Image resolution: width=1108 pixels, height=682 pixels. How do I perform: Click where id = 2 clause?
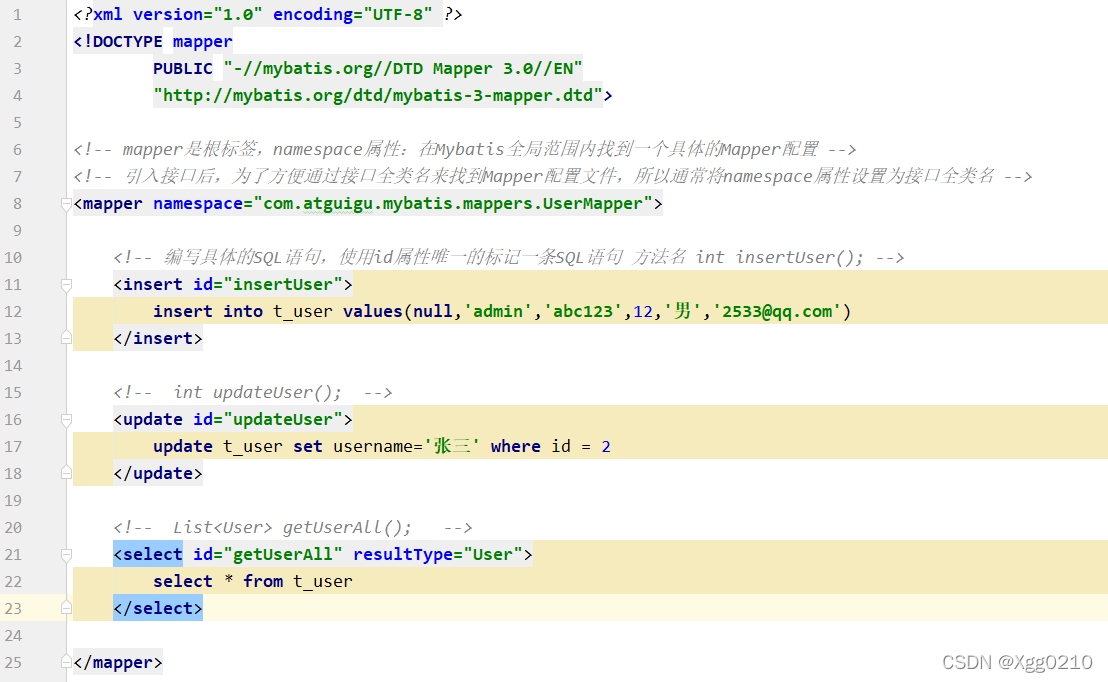click(551, 447)
